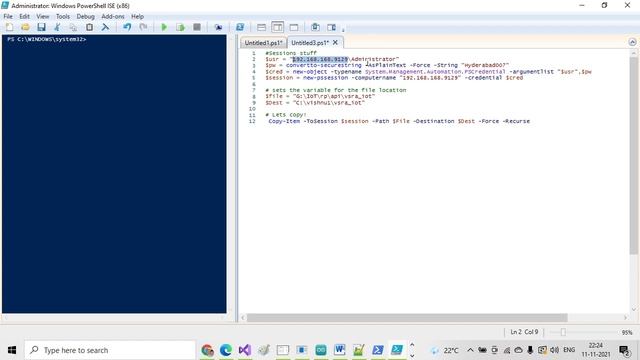This screenshot has width=640, height=360.
Task: Show the Command window icon
Action: [x=315, y=27]
